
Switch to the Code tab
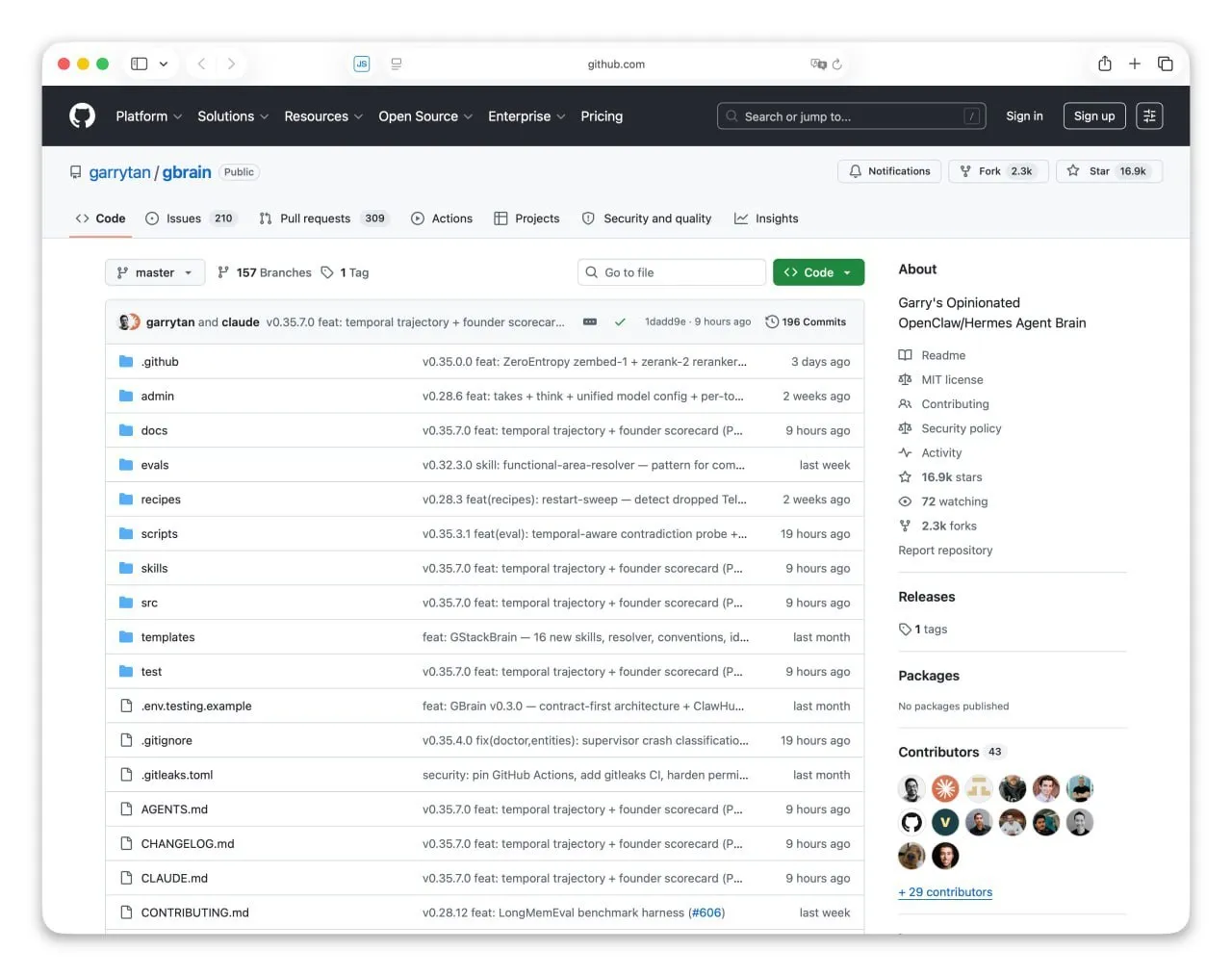100,218
